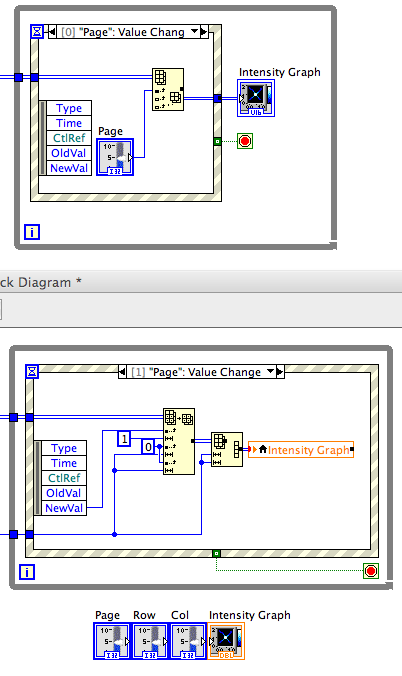Click the numeric constant 1
The image size is (402, 676).
(124, 439)
